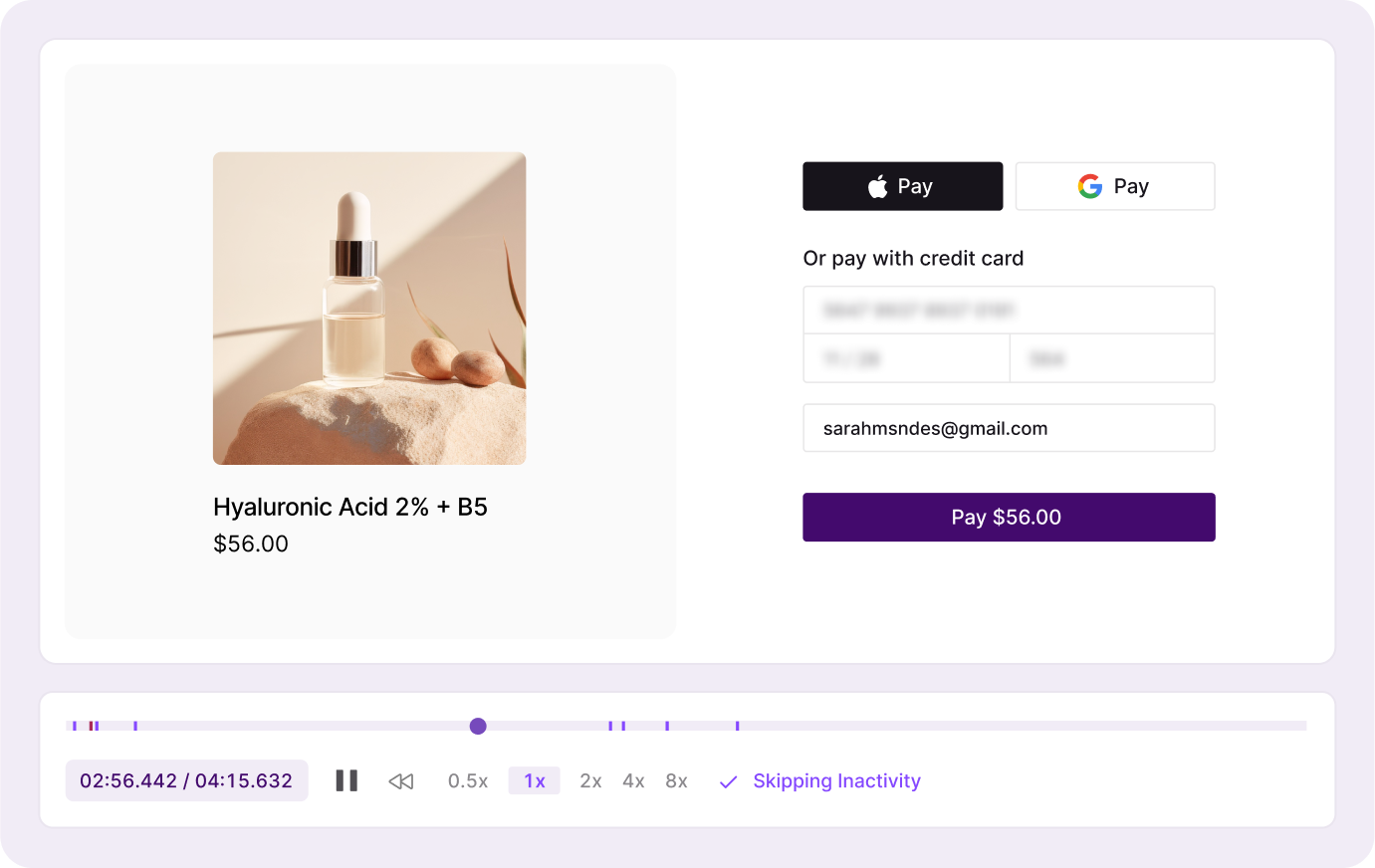Image resolution: width=1375 pixels, height=868 pixels.
Task: Change playback speed to 4x
Action: click(x=633, y=781)
